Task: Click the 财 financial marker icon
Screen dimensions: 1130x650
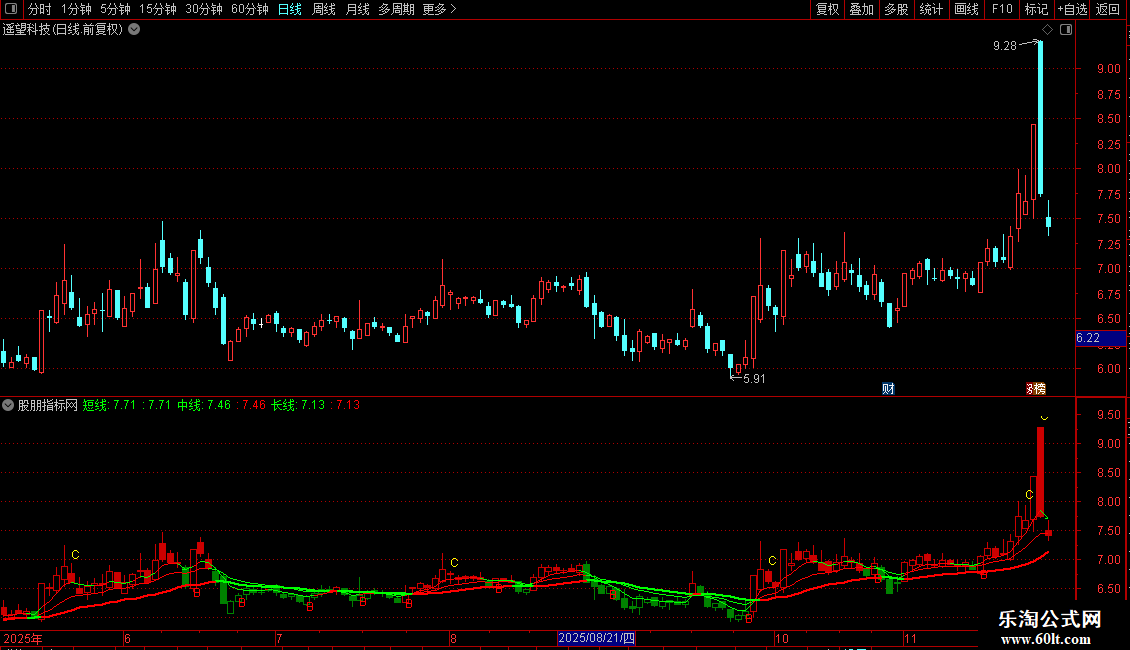Action: [888, 389]
